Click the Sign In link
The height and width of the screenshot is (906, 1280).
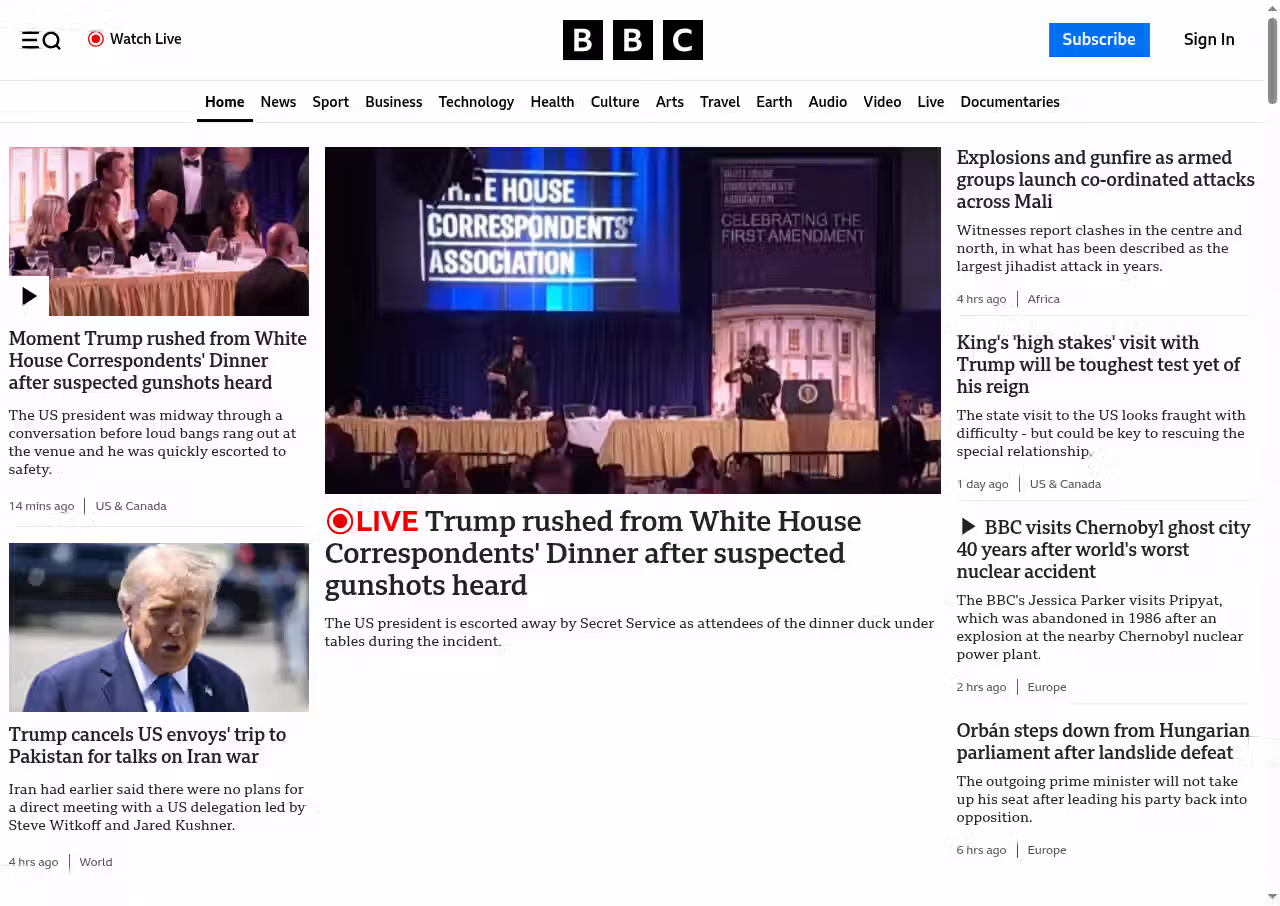point(1208,40)
